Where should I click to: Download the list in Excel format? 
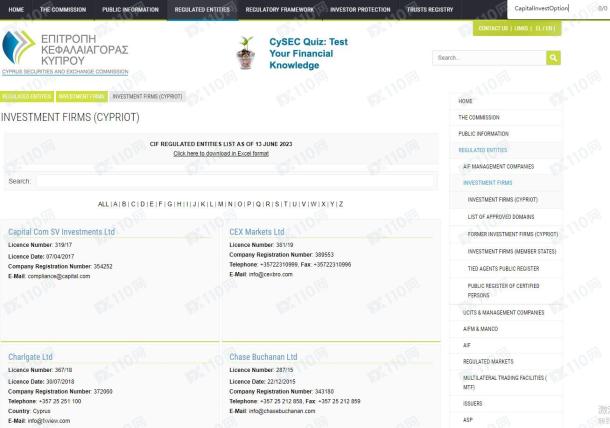[221, 154]
